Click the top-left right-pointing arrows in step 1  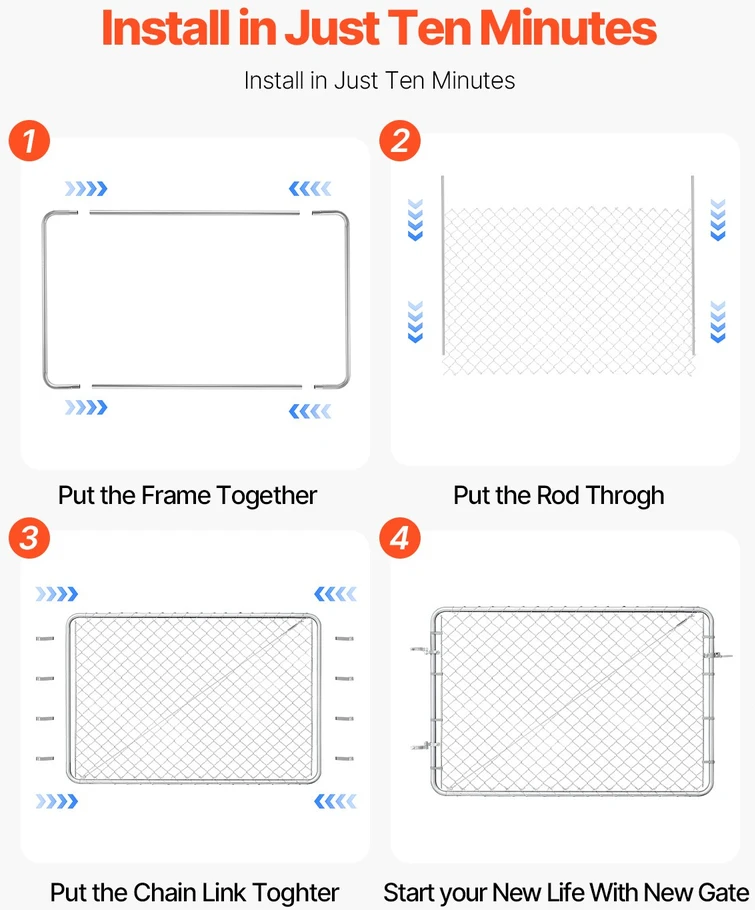(86, 189)
